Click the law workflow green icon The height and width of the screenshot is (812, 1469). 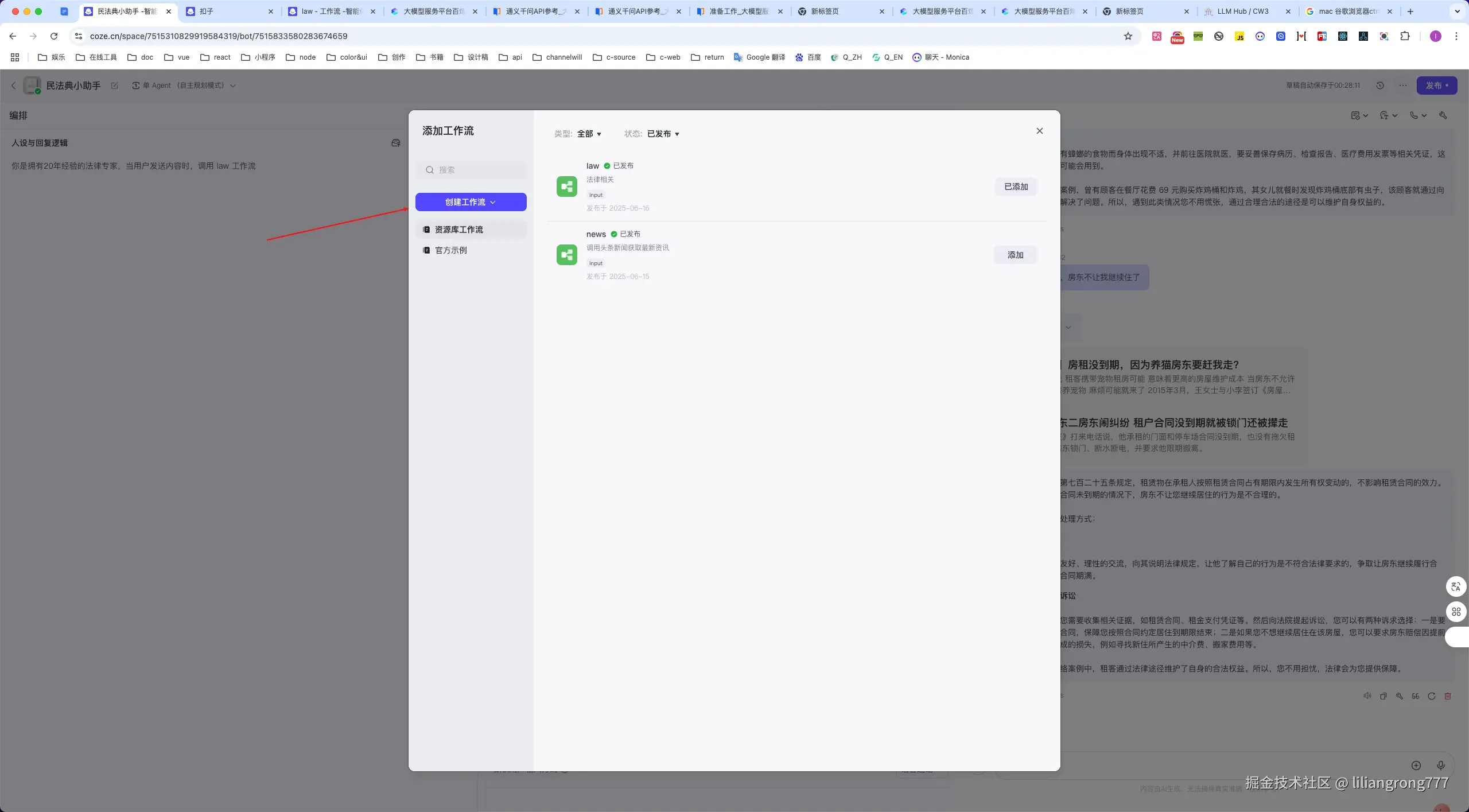[566, 187]
